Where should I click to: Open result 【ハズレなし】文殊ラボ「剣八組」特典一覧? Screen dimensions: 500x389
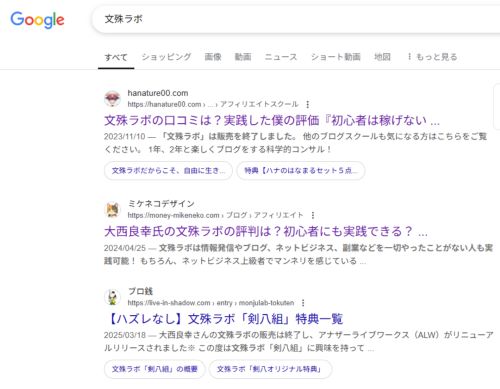(x=224, y=319)
